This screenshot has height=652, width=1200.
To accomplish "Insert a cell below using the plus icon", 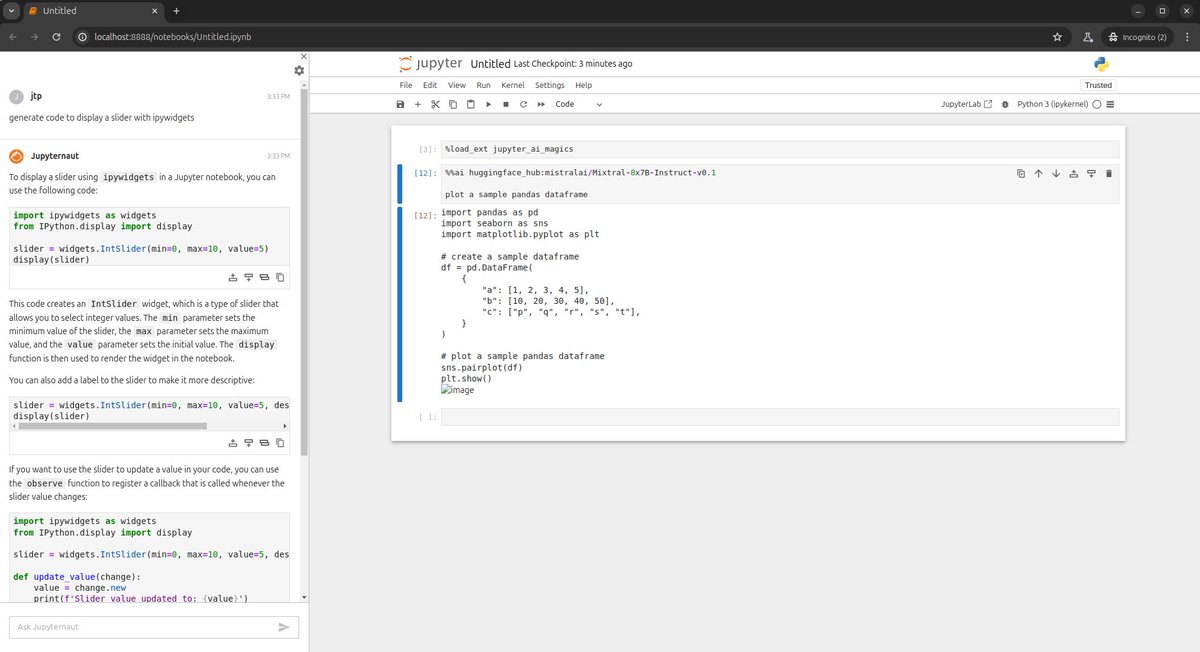I will pyautogui.click(x=418, y=104).
